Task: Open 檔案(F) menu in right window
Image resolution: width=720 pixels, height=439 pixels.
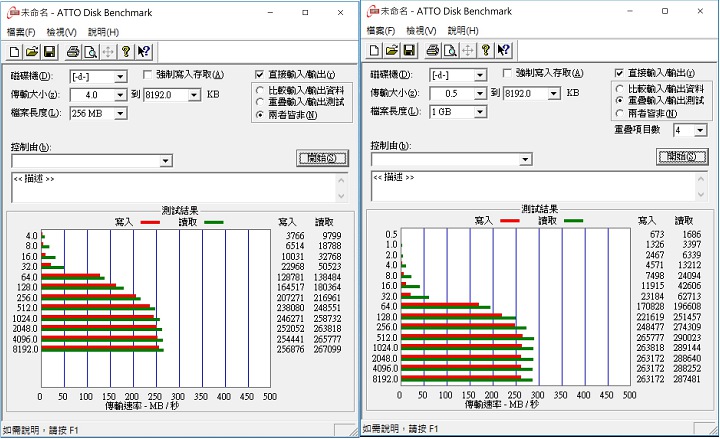Action: 381,31
